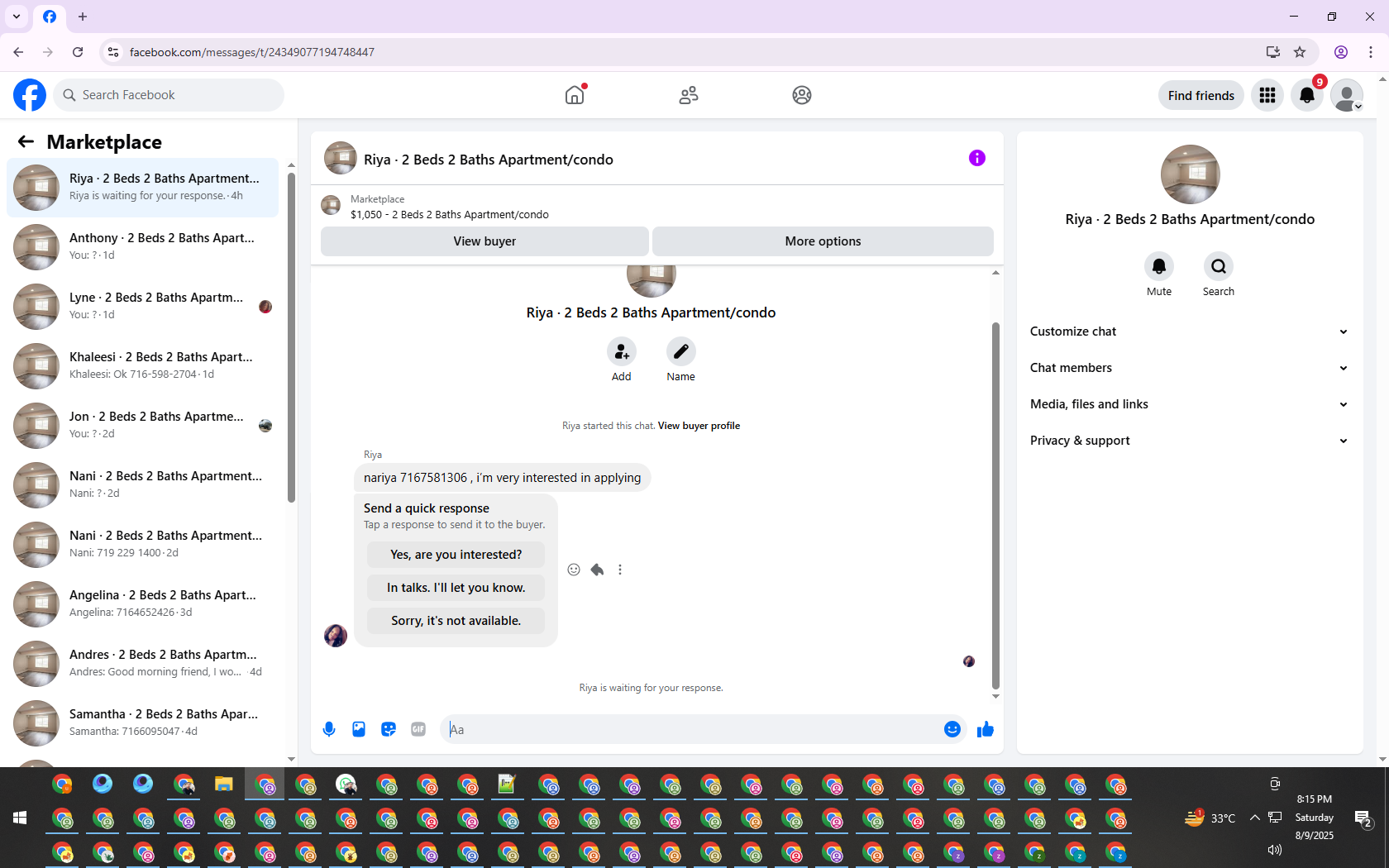Expand Privacy & support section
This screenshot has width=1389, height=868.
1190,441
